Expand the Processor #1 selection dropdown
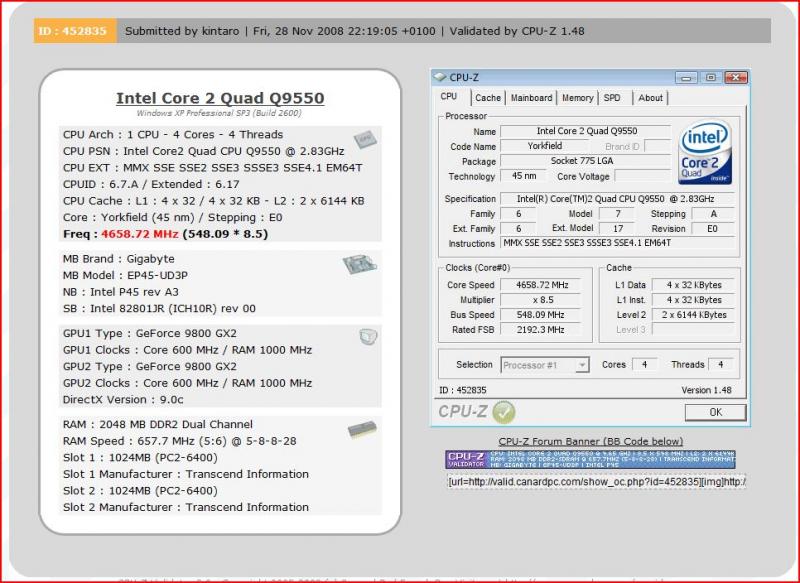Screen dimensions: 800x583 [x=582, y=365]
